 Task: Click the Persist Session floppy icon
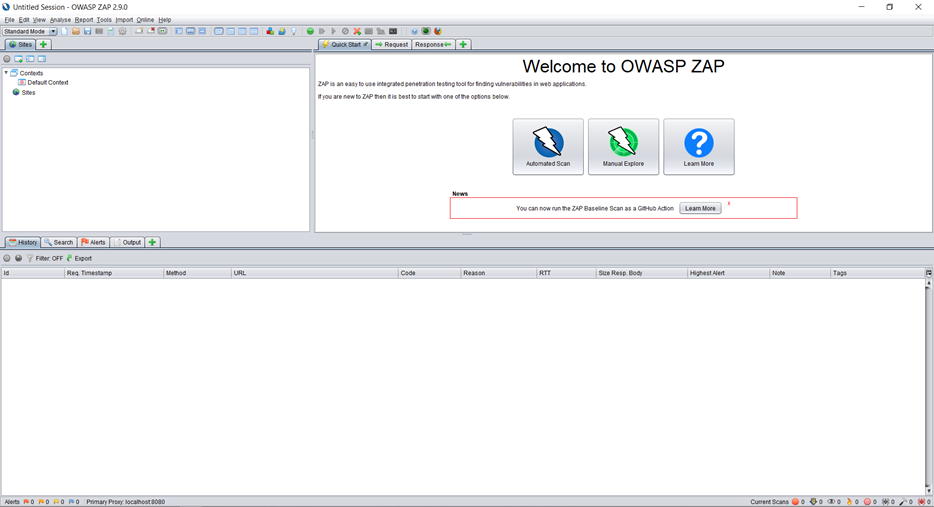pos(87,31)
